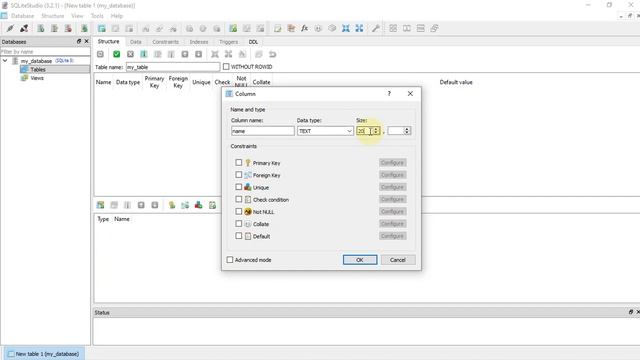The height and width of the screenshot is (360, 640).
Task: Click the Tile windows toolbar icon
Action: [x=393, y=28]
